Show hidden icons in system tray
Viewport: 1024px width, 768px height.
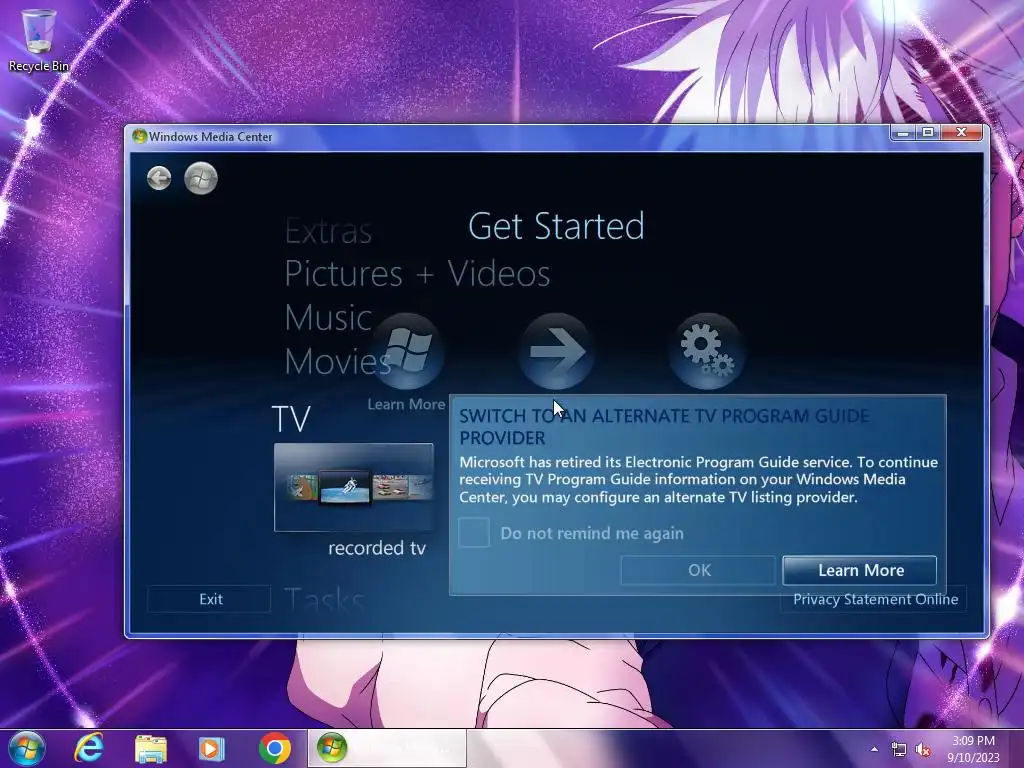pos(874,749)
